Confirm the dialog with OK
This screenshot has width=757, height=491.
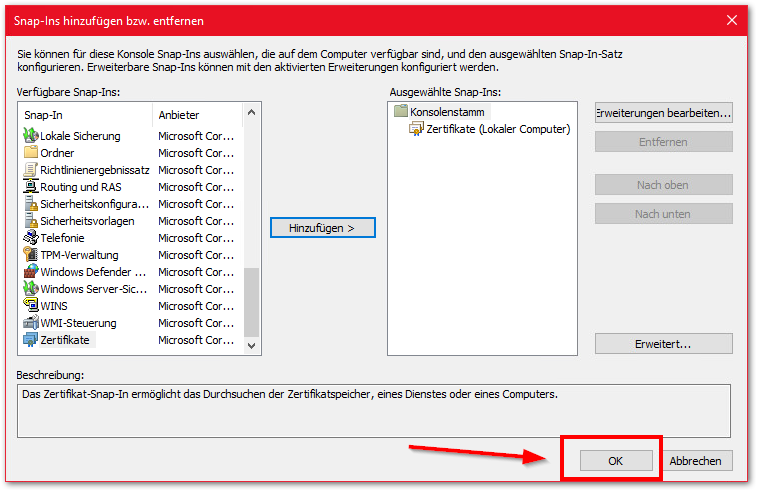coord(616,461)
